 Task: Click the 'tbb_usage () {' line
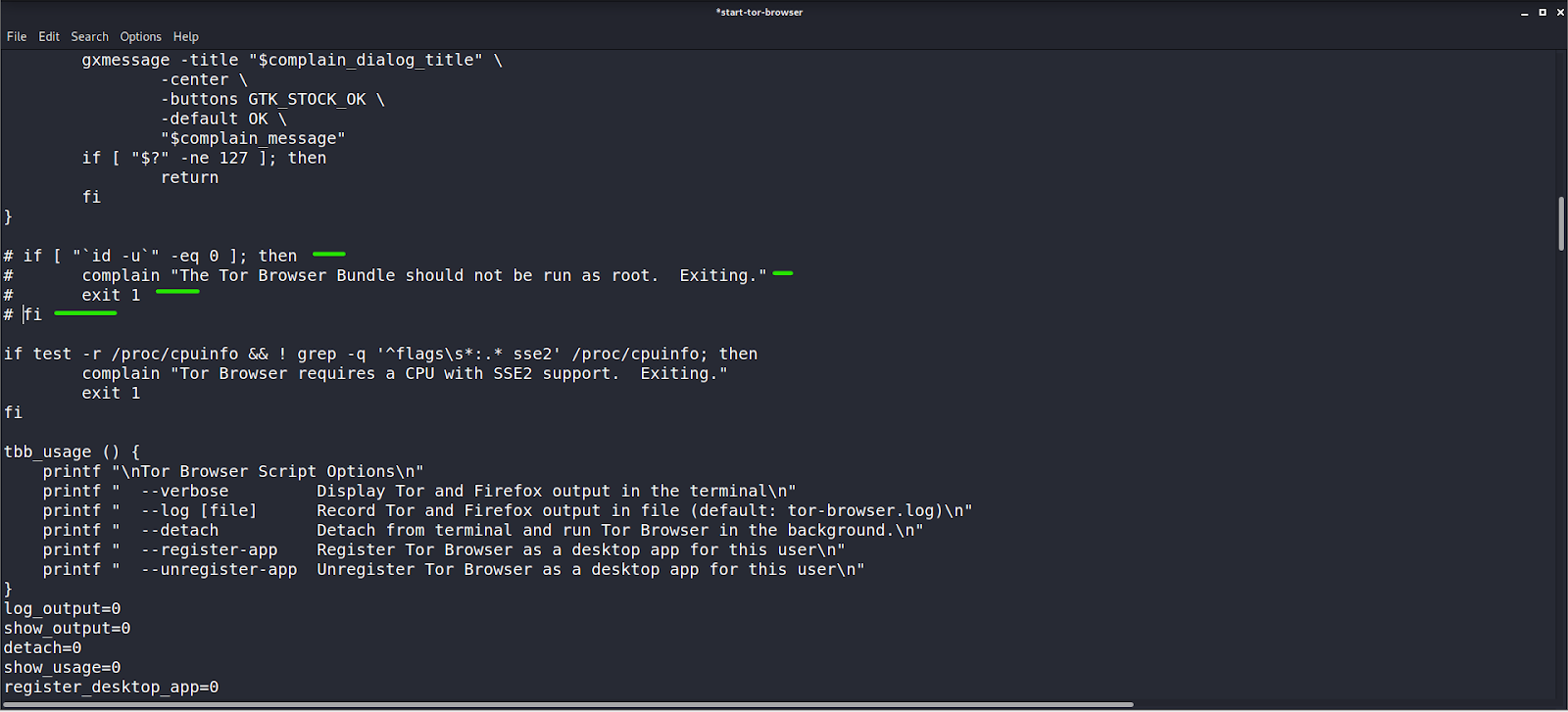72,451
